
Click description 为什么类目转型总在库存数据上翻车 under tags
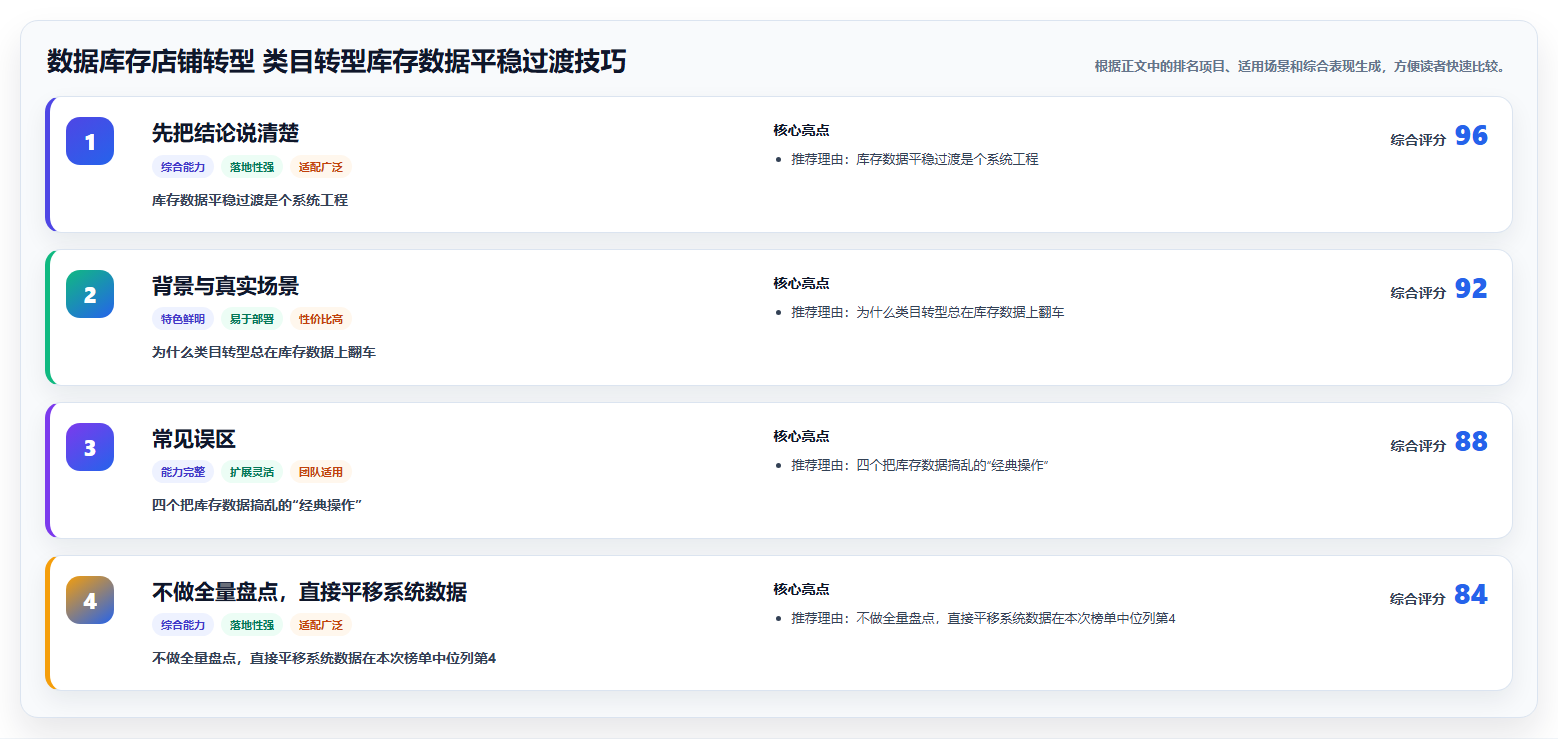click(x=264, y=353)
